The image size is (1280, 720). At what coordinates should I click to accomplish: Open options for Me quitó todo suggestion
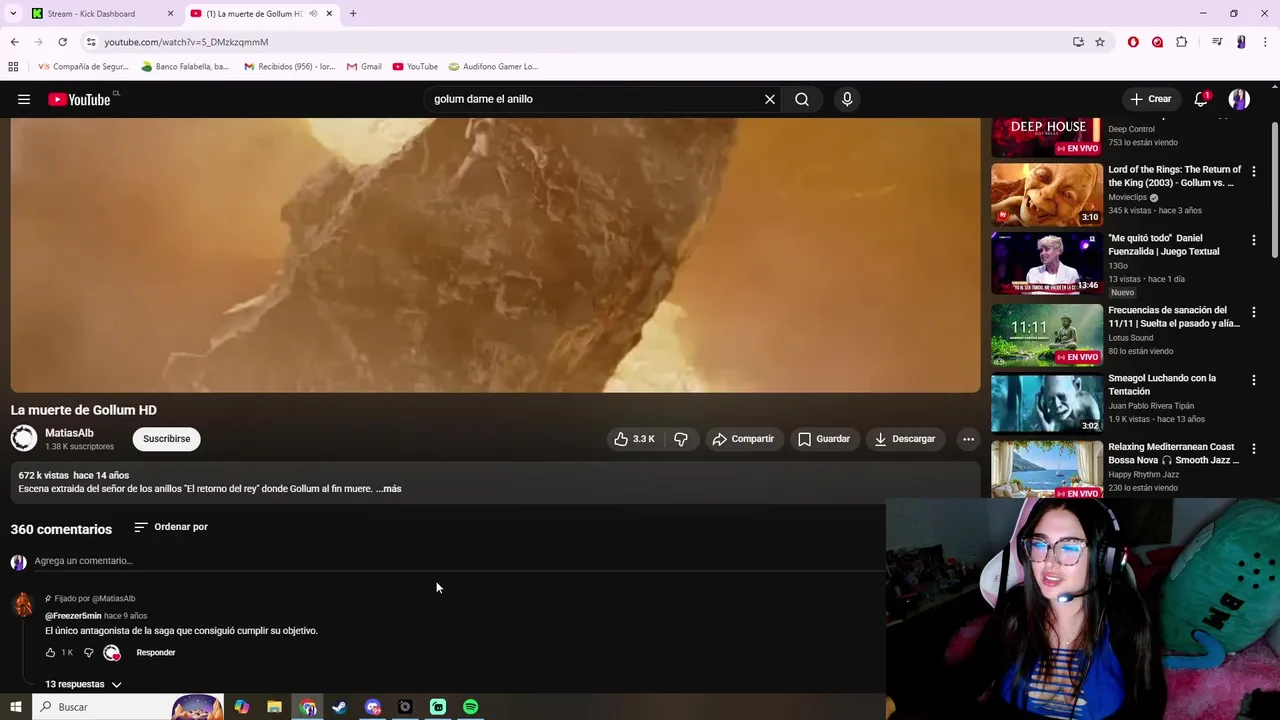pos(1254,241)
